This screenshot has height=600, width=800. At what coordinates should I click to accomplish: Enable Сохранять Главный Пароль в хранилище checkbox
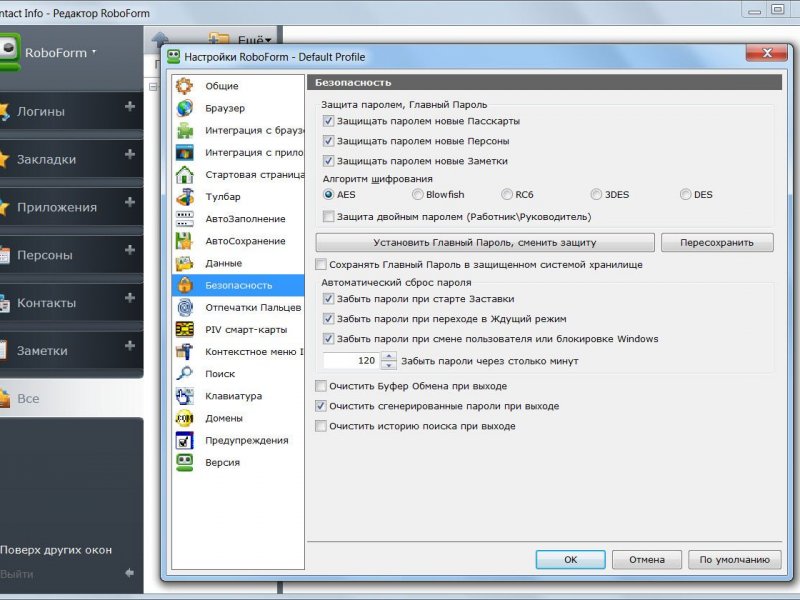tap(321, 265)
